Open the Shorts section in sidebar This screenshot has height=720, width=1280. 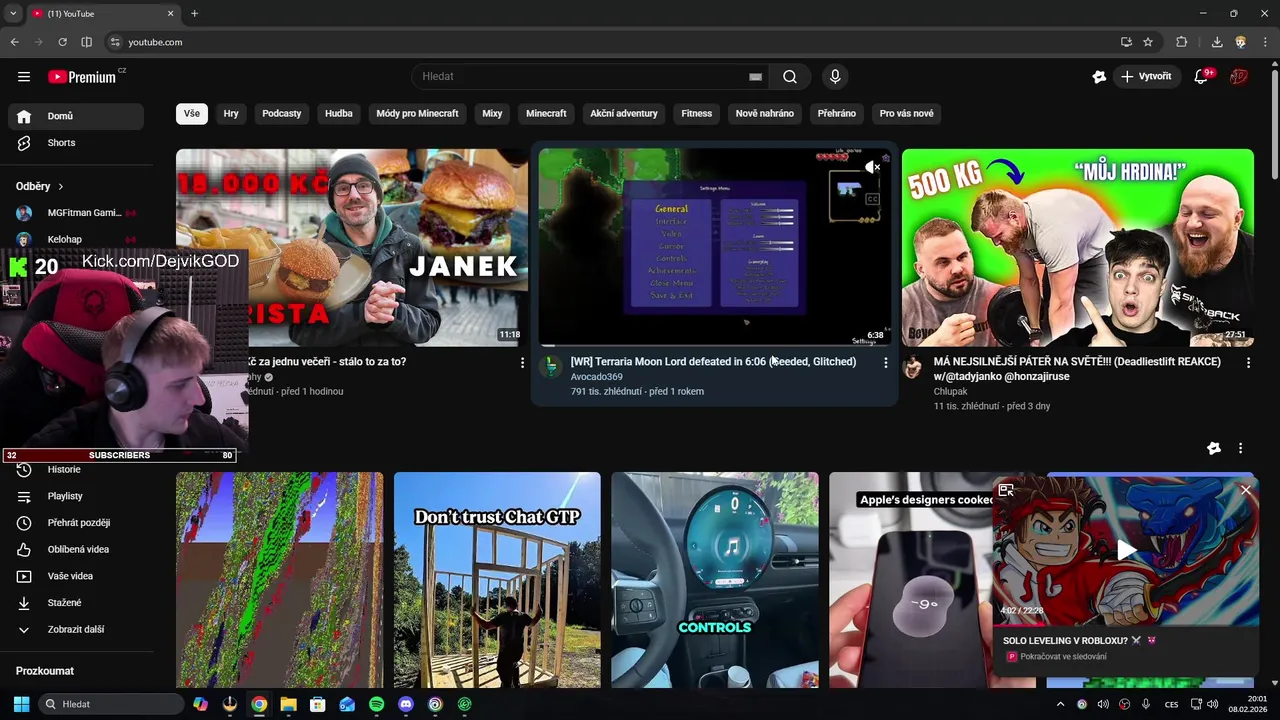pos(76,143)
